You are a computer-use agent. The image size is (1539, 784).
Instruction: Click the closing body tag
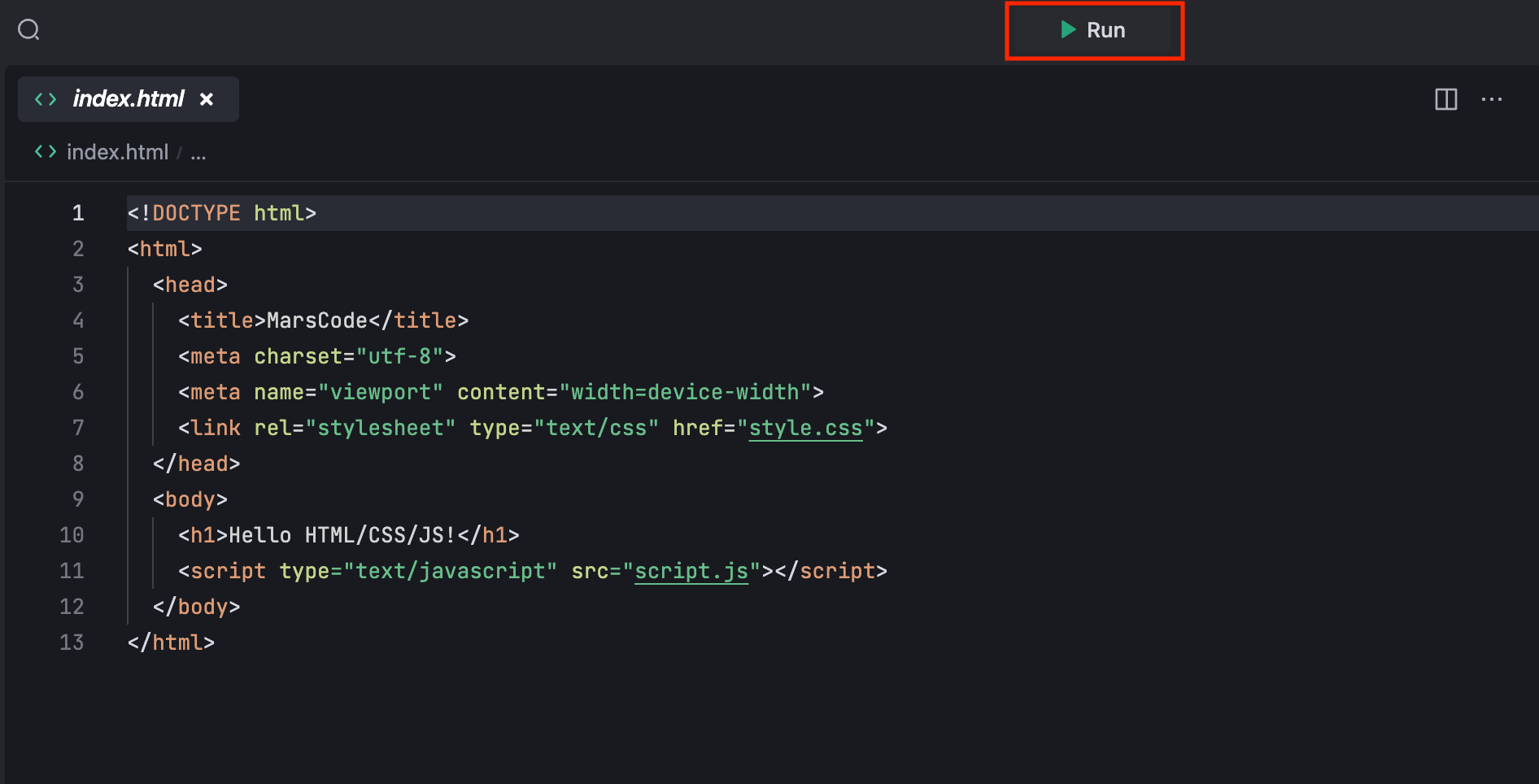click(x=197, y=607)
